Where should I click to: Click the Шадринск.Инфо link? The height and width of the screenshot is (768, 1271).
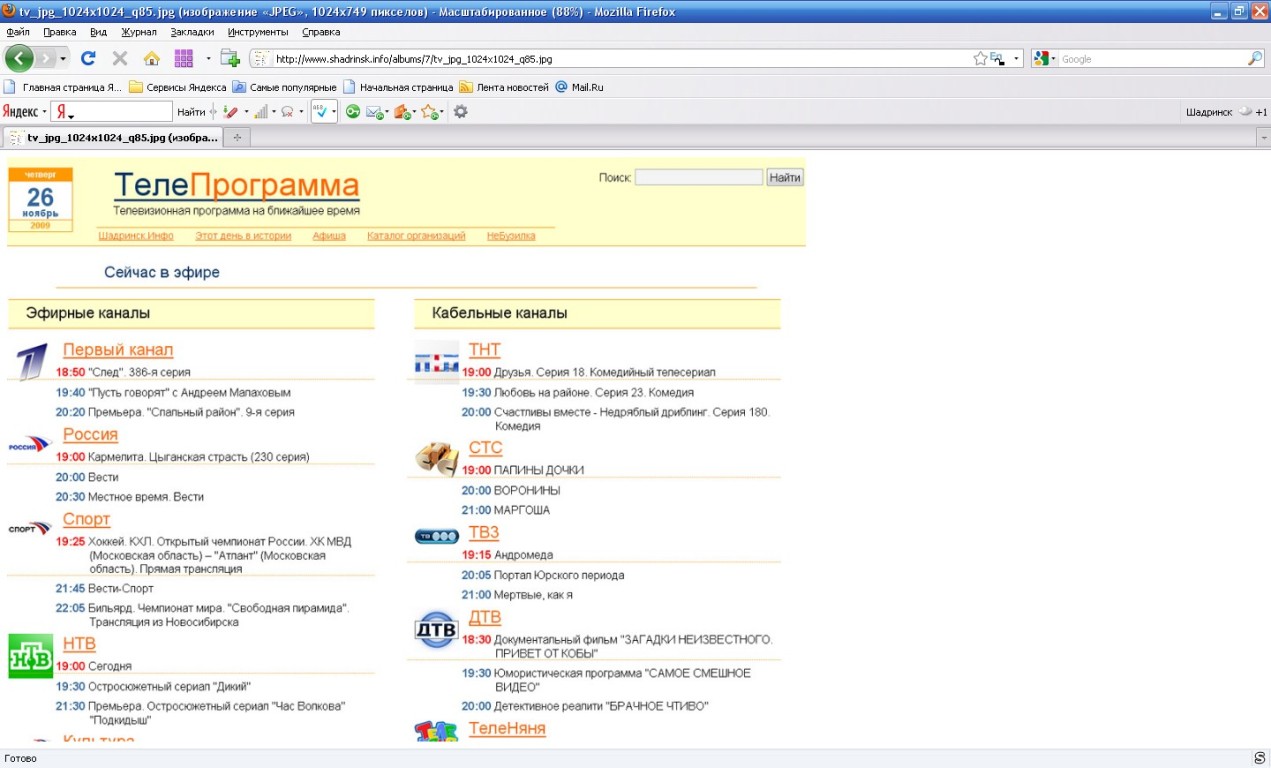136,236
